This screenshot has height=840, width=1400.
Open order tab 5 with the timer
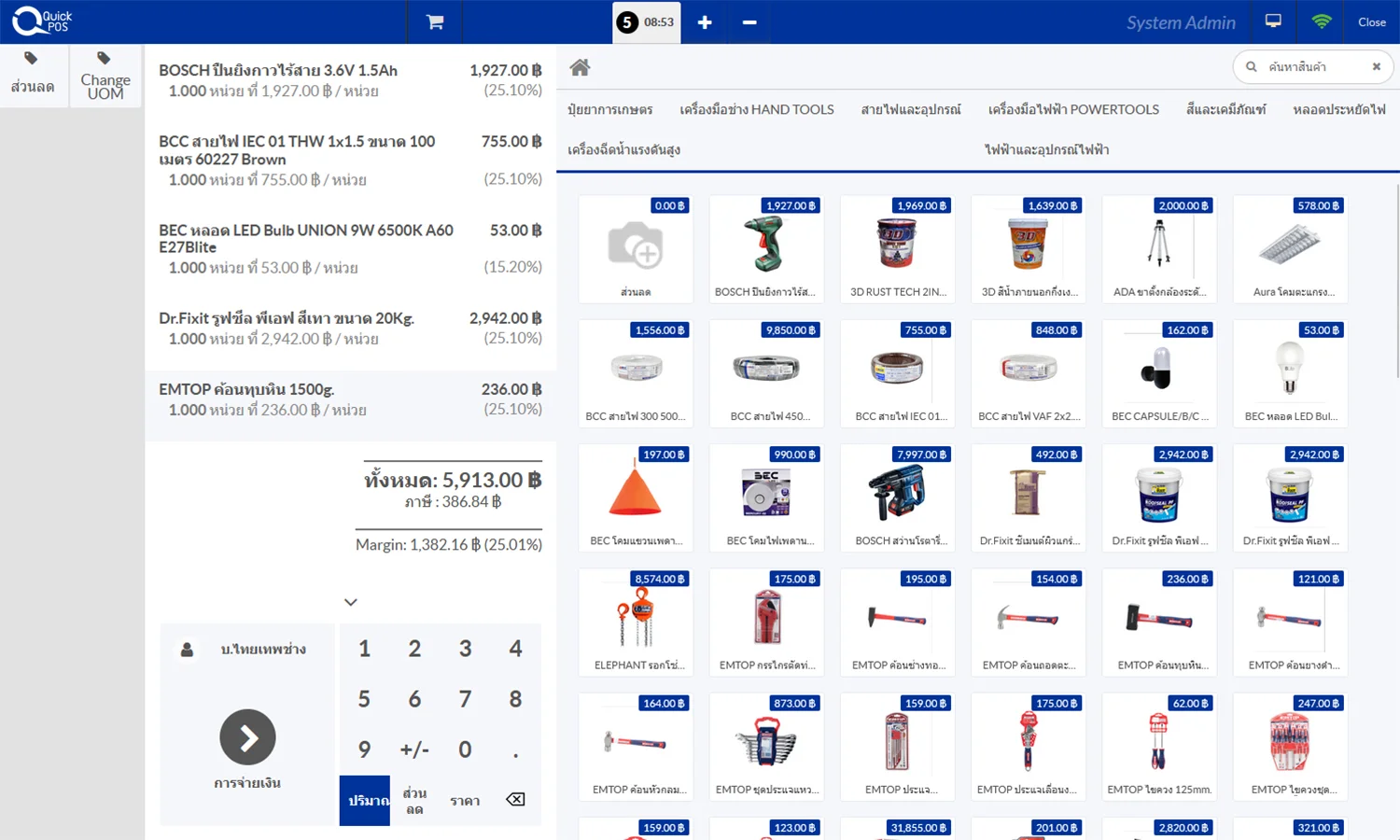point(646,21)
